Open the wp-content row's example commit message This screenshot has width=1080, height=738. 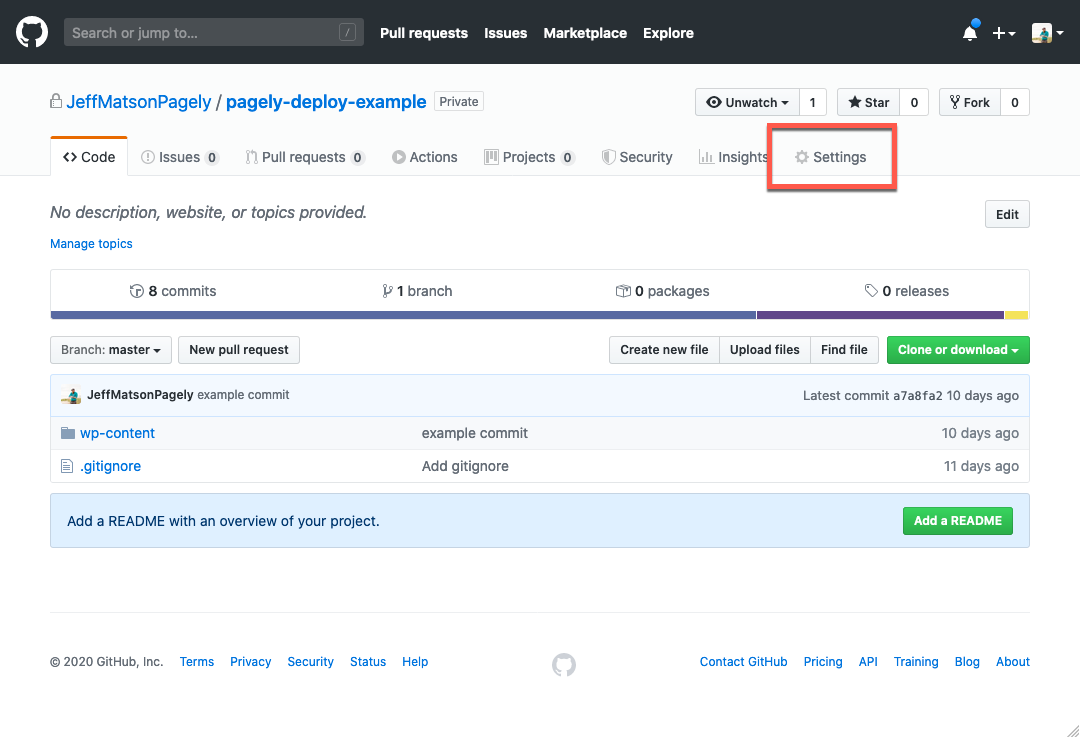click(475, 433)
